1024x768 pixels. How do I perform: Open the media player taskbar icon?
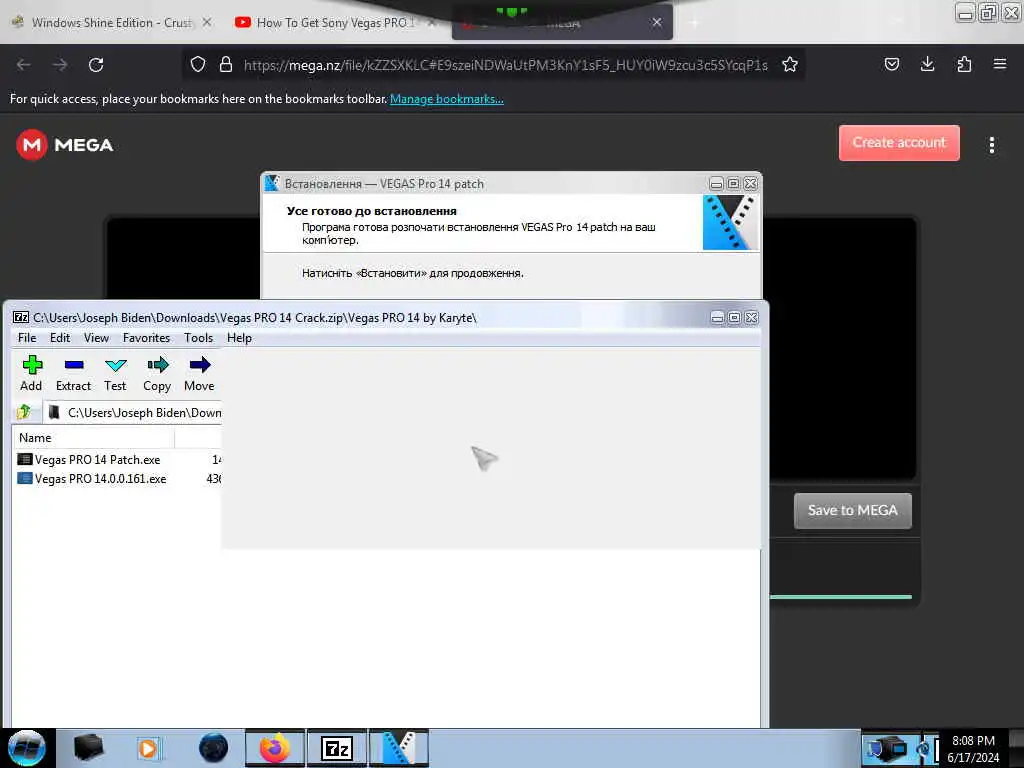[x=148, y=748]
